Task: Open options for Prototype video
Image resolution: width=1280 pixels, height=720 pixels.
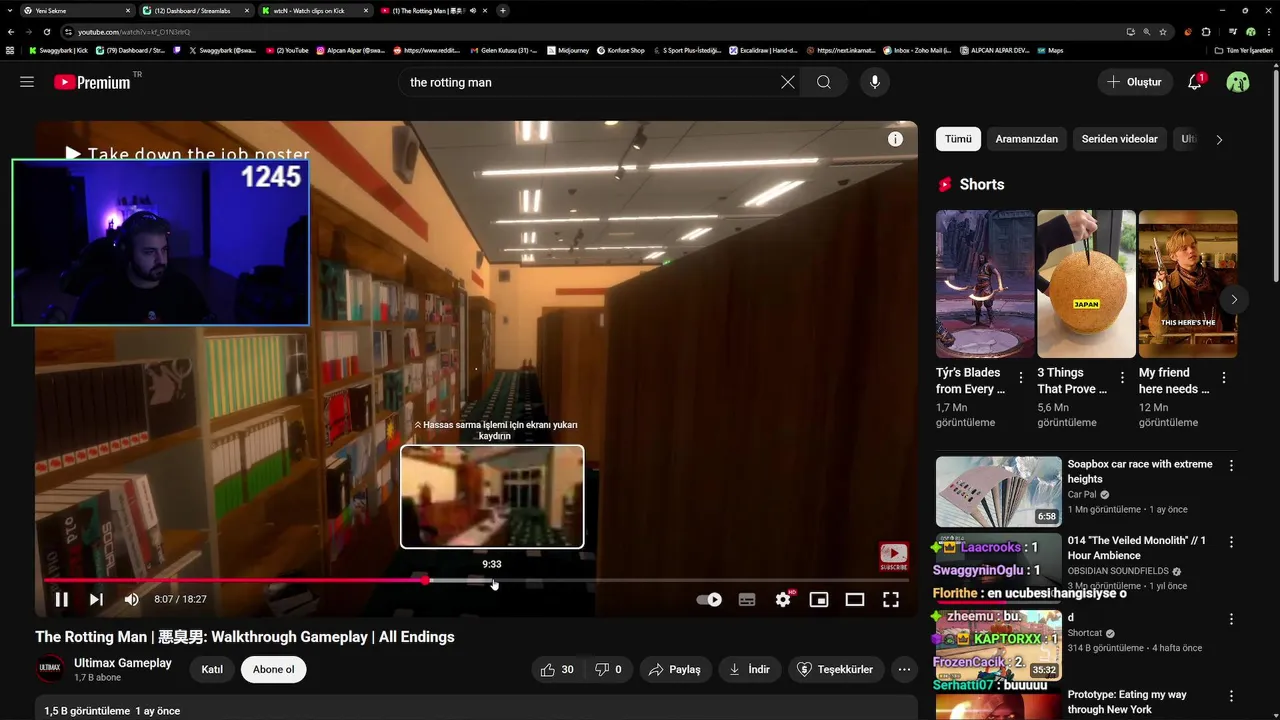Action: pyautogui.click(x=1231, y=696)
